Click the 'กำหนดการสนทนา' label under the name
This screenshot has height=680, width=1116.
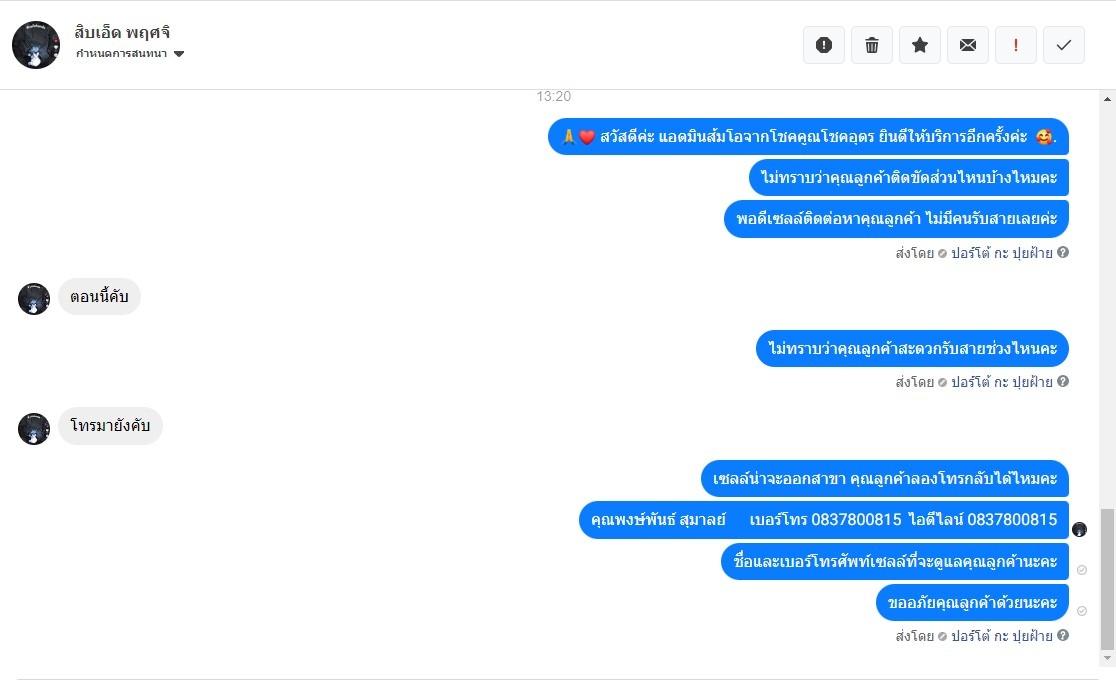pos(121,53)
